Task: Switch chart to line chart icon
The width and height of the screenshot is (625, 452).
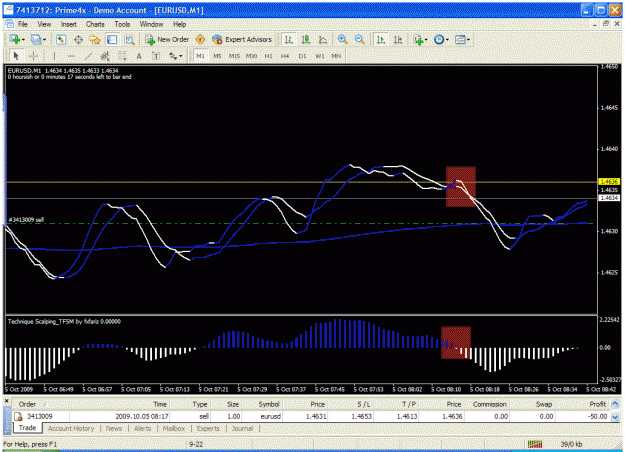Action: coord(323,39)
